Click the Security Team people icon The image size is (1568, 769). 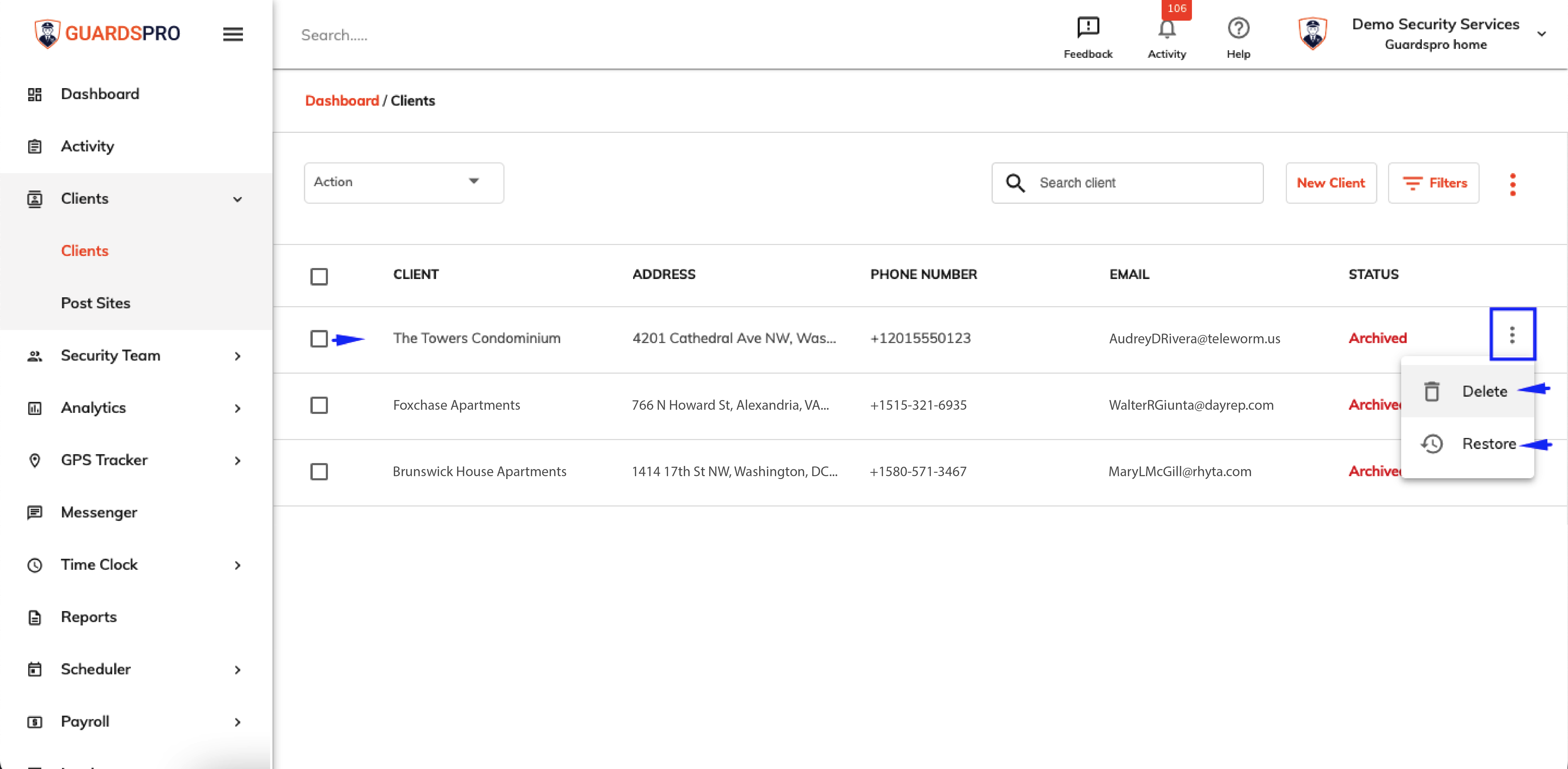35,356
